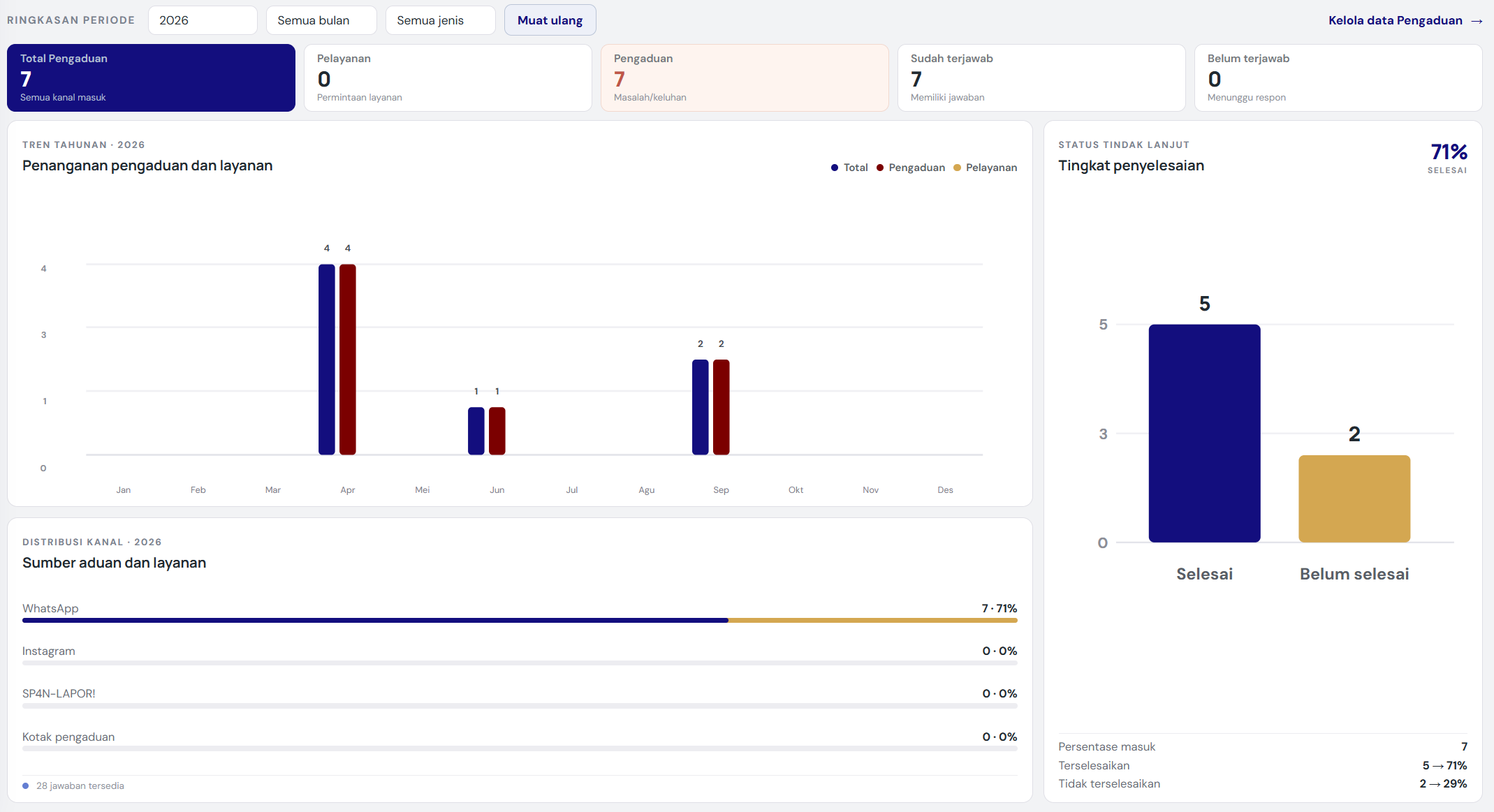Toggle the Pengaduan legend item
This screenshot has width=1494, height=812.
click(x=911, y=168)
